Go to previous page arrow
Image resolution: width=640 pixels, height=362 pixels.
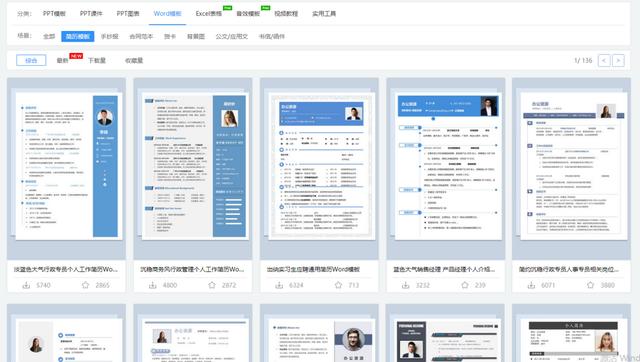[x=604, y=60]
